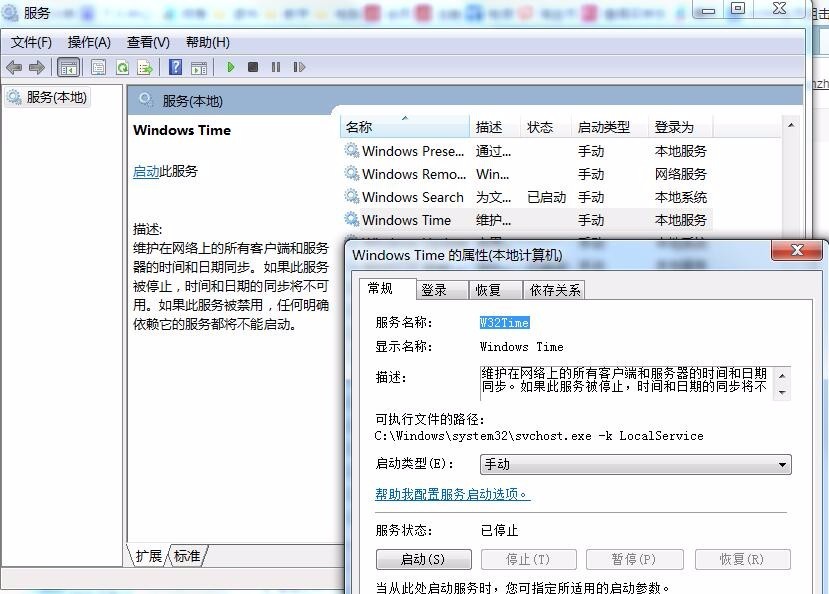Open the 帮助我配置服务启动选项 link
829x594 pixels.
[x=453, y=494]
